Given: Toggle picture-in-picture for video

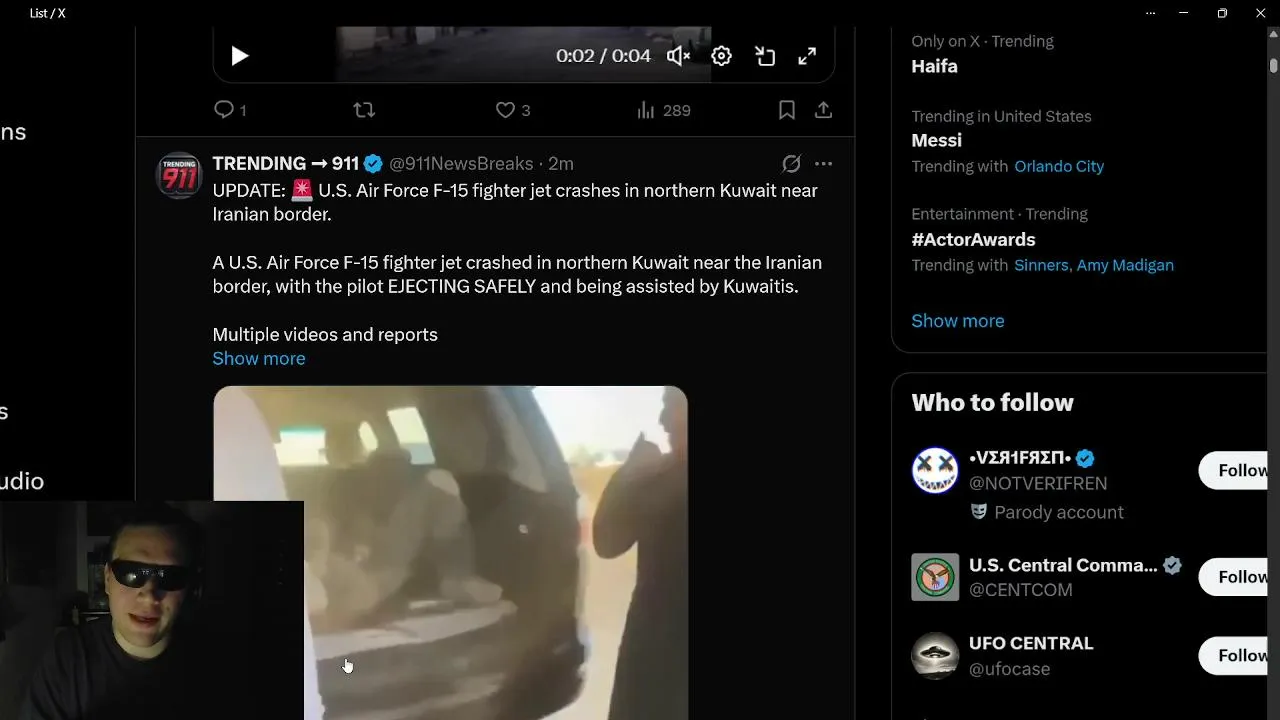Looking at the screenshot, I should [765, 56].
